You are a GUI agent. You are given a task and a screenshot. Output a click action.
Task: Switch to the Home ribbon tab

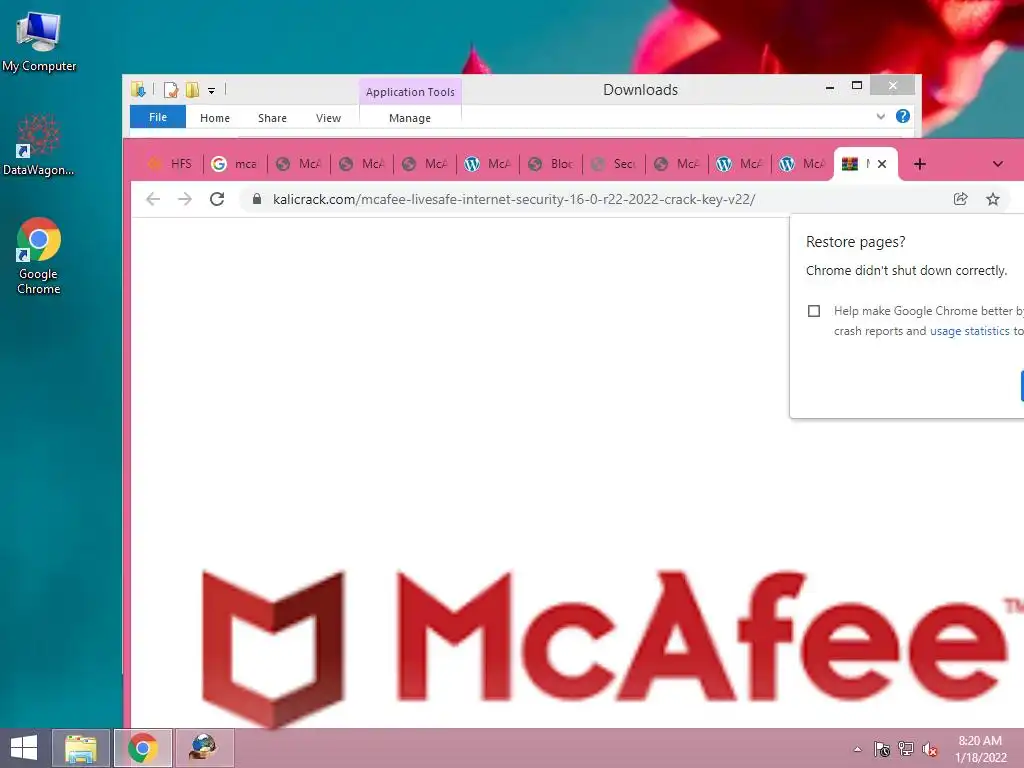point(215,118)
